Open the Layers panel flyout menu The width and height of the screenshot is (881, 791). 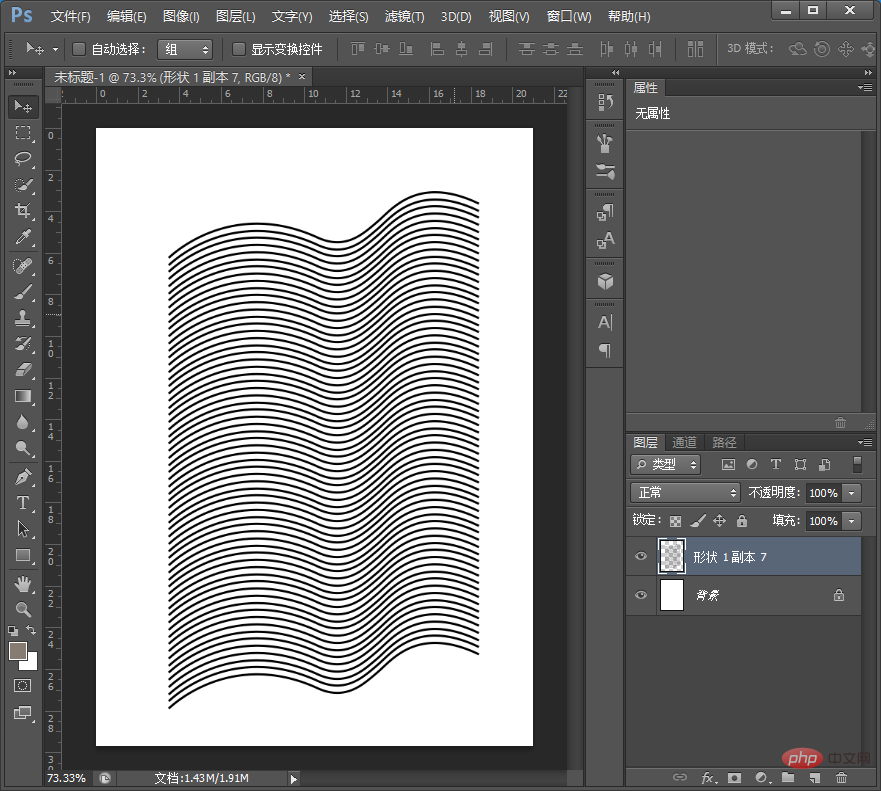865,442
